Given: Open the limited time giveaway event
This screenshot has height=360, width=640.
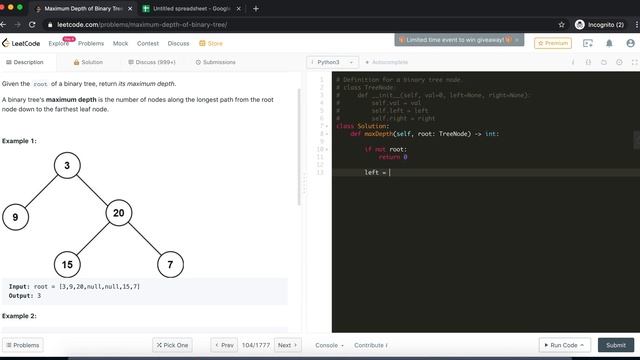Looking at the screenshot, I should pyautogui.click(x=456, y=40).
